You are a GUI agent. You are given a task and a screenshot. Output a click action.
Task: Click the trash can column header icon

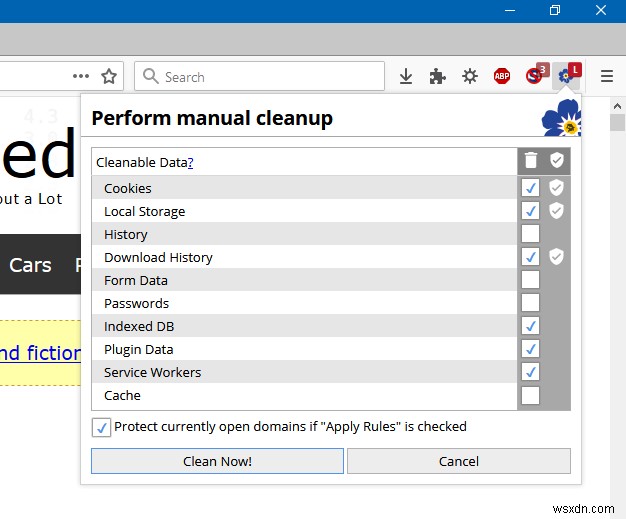pyautogui.click(x=531, y=160)
